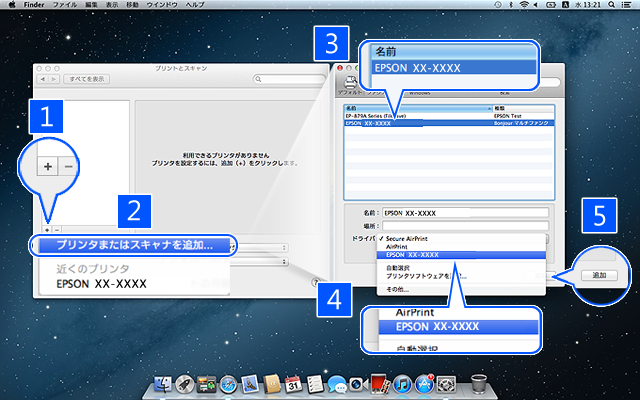This screenshot has width=640, height=400.
Task: Open the ウインドウ menu in menu bar
Action: 161,6
